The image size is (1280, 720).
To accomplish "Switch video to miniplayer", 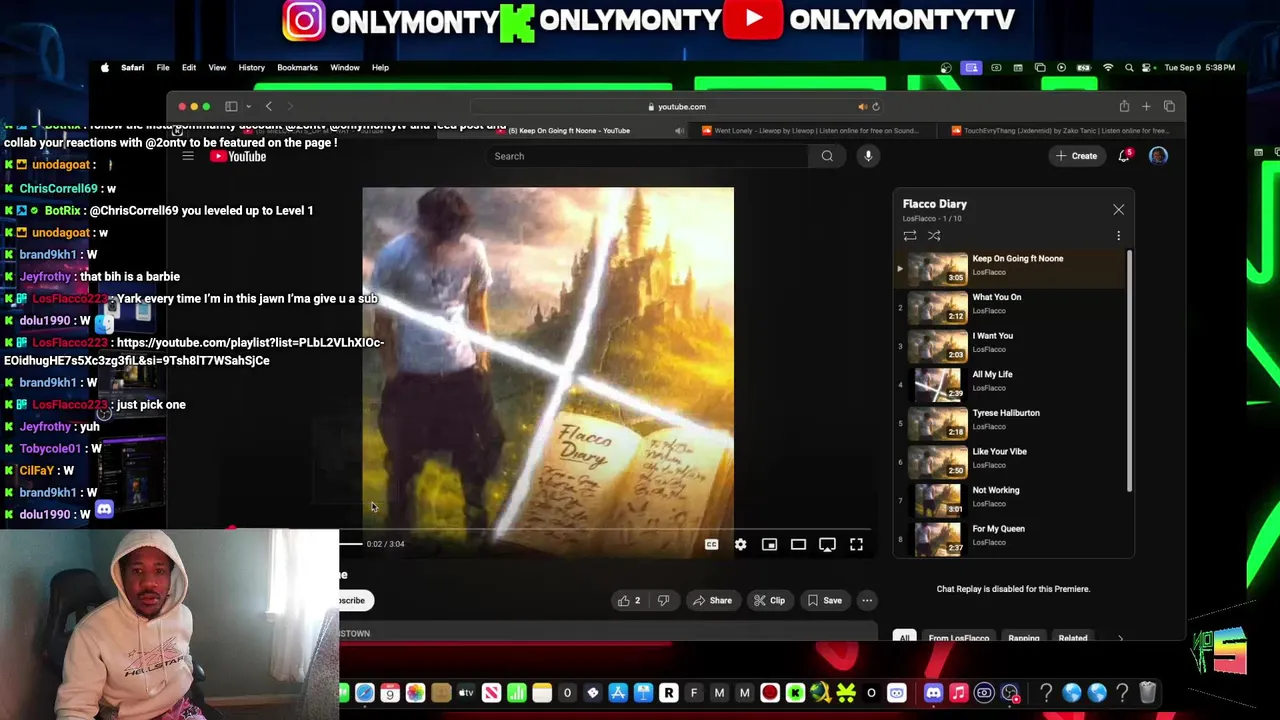I will click(x=769, y=544).
